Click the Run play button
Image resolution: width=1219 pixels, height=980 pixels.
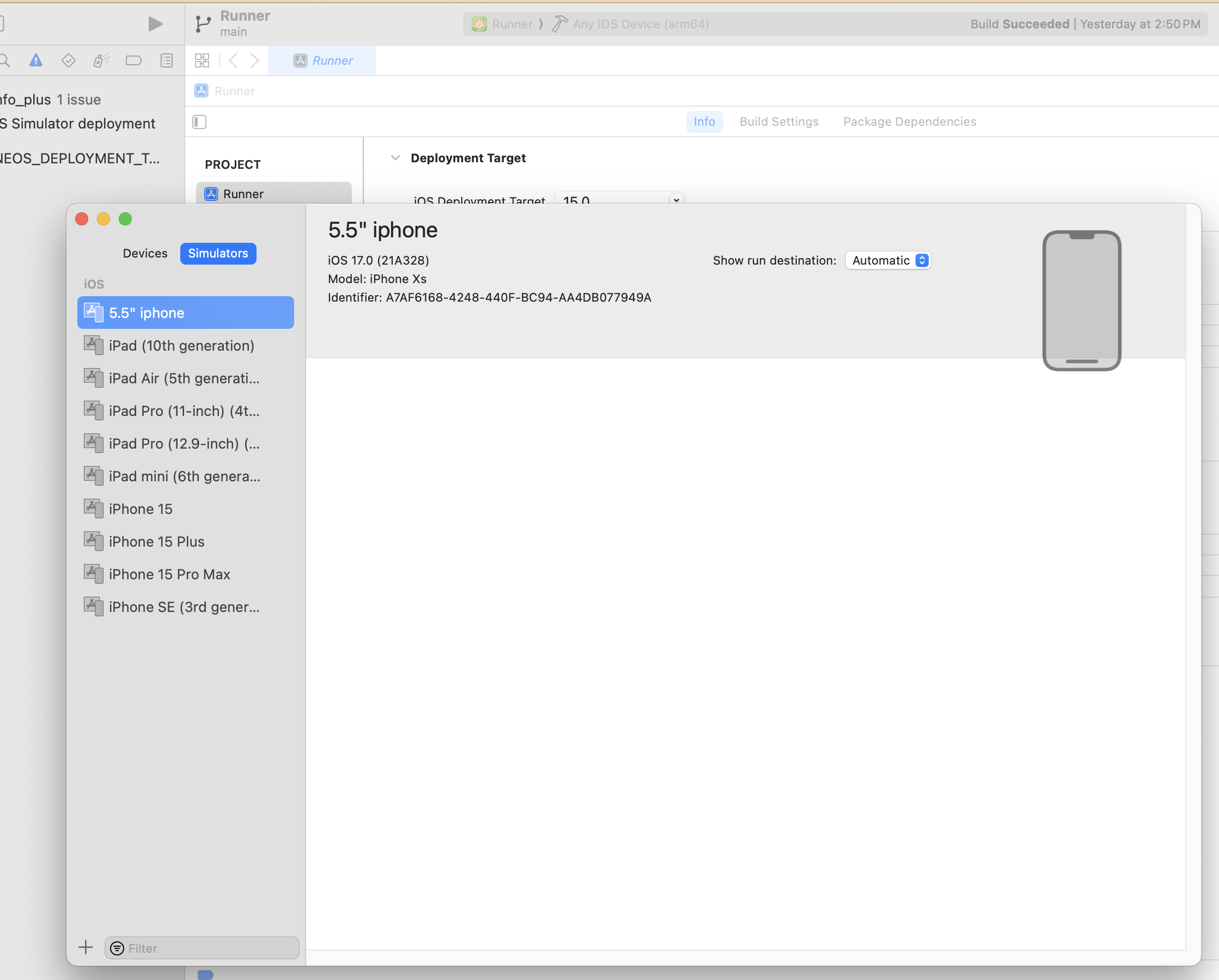coord(155,24)
